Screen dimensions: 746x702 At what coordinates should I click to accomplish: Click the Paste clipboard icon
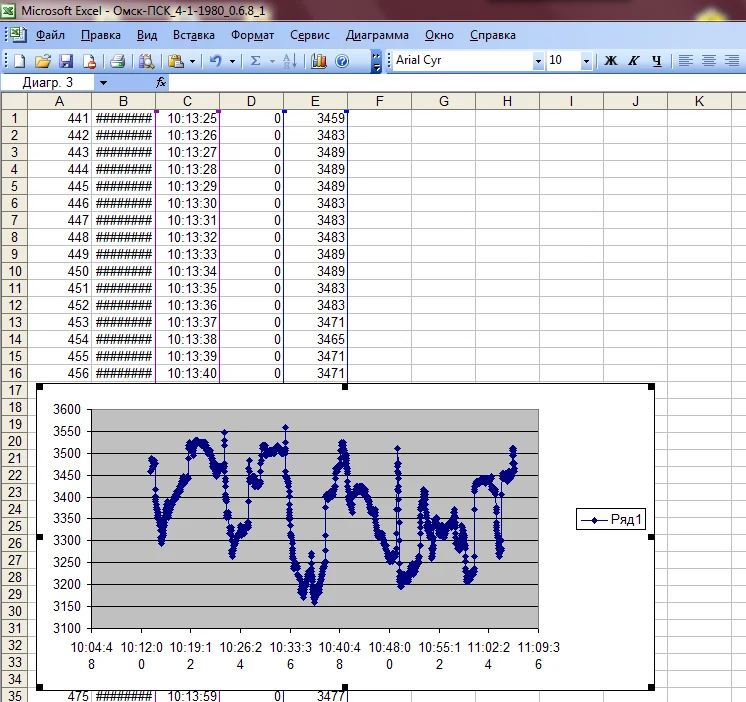pos(176,61)
